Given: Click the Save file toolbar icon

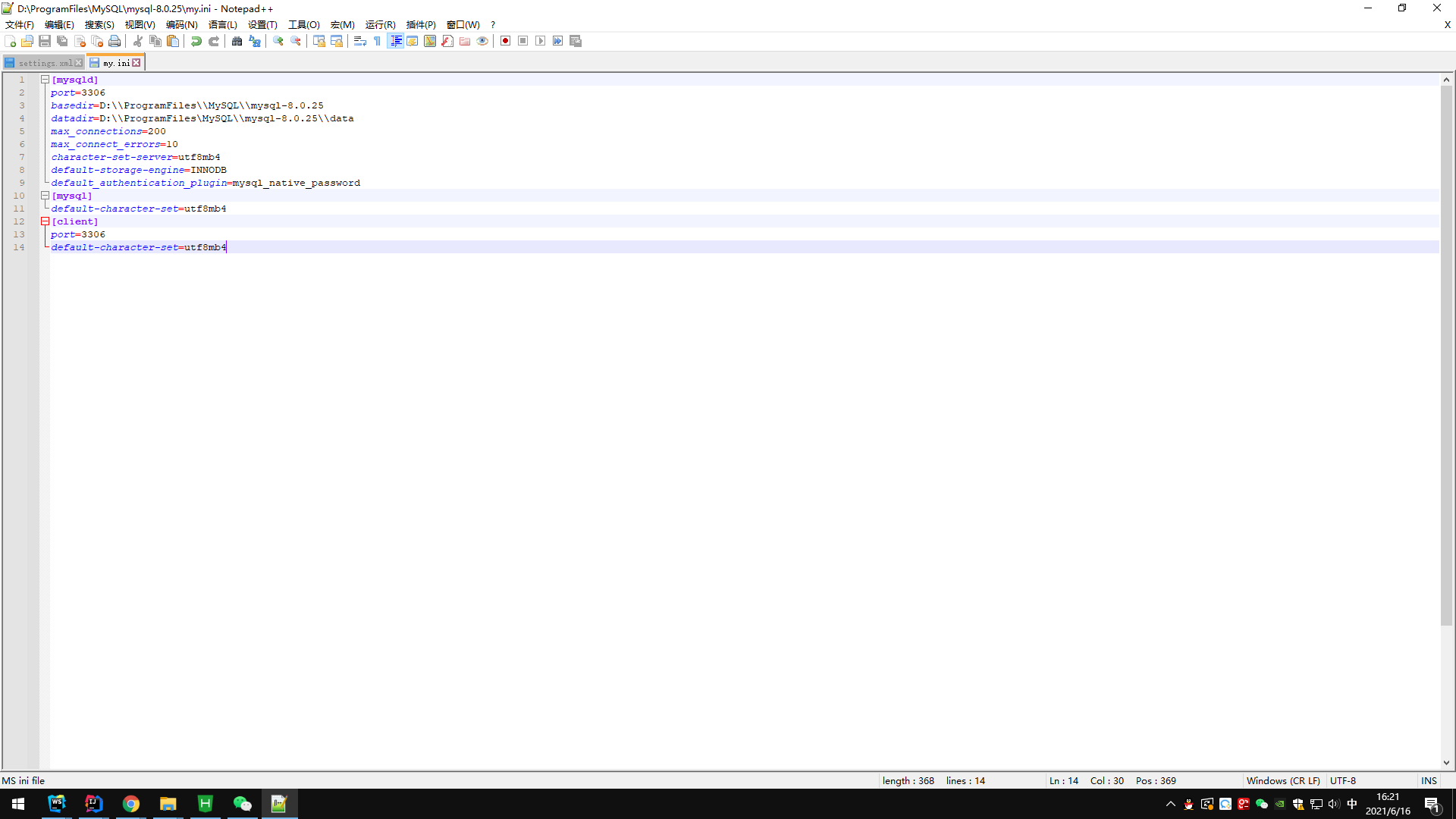Looking at the screenshot, I should coord(45,41).
